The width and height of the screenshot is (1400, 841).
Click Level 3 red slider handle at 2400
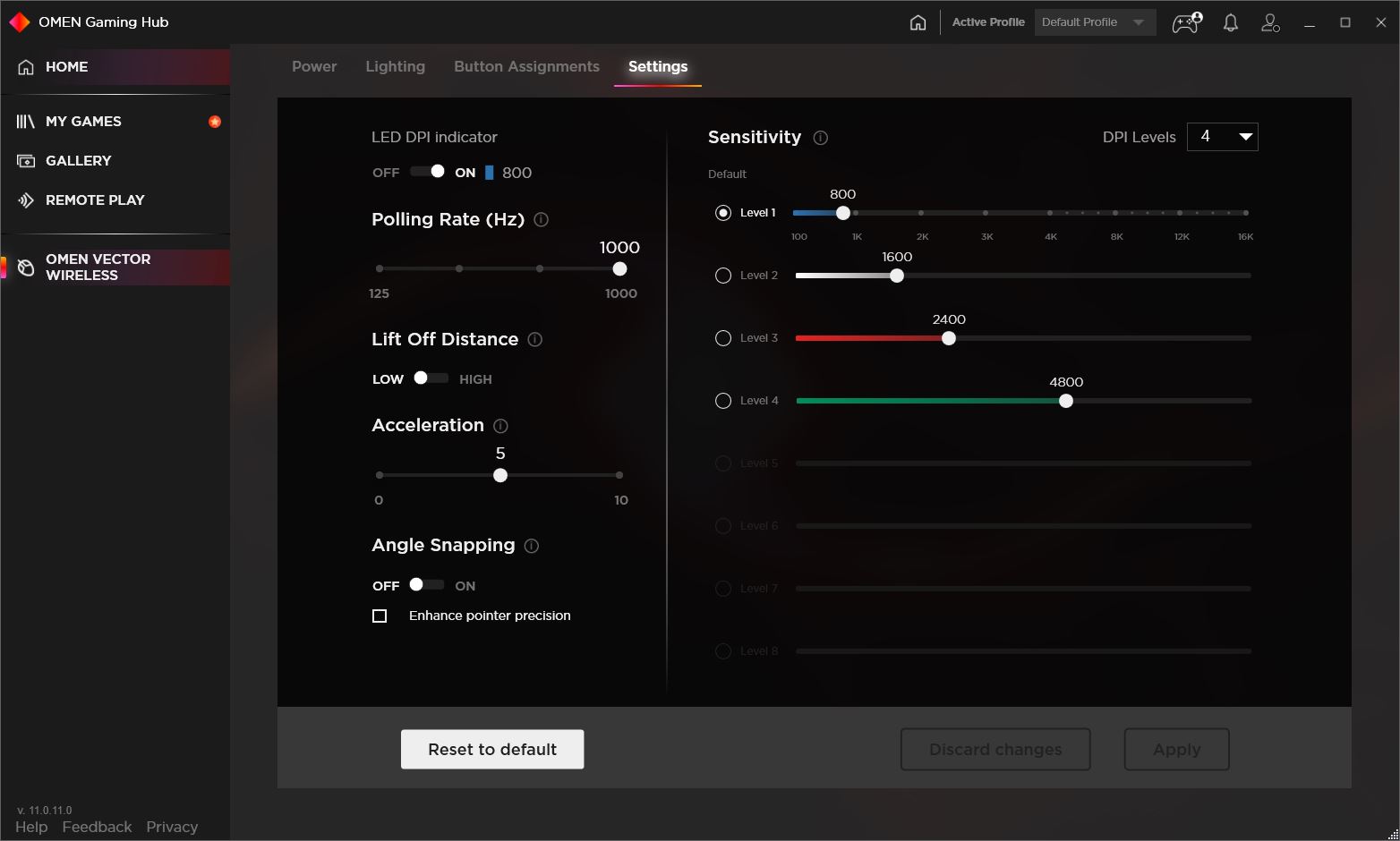click(949, 338)
